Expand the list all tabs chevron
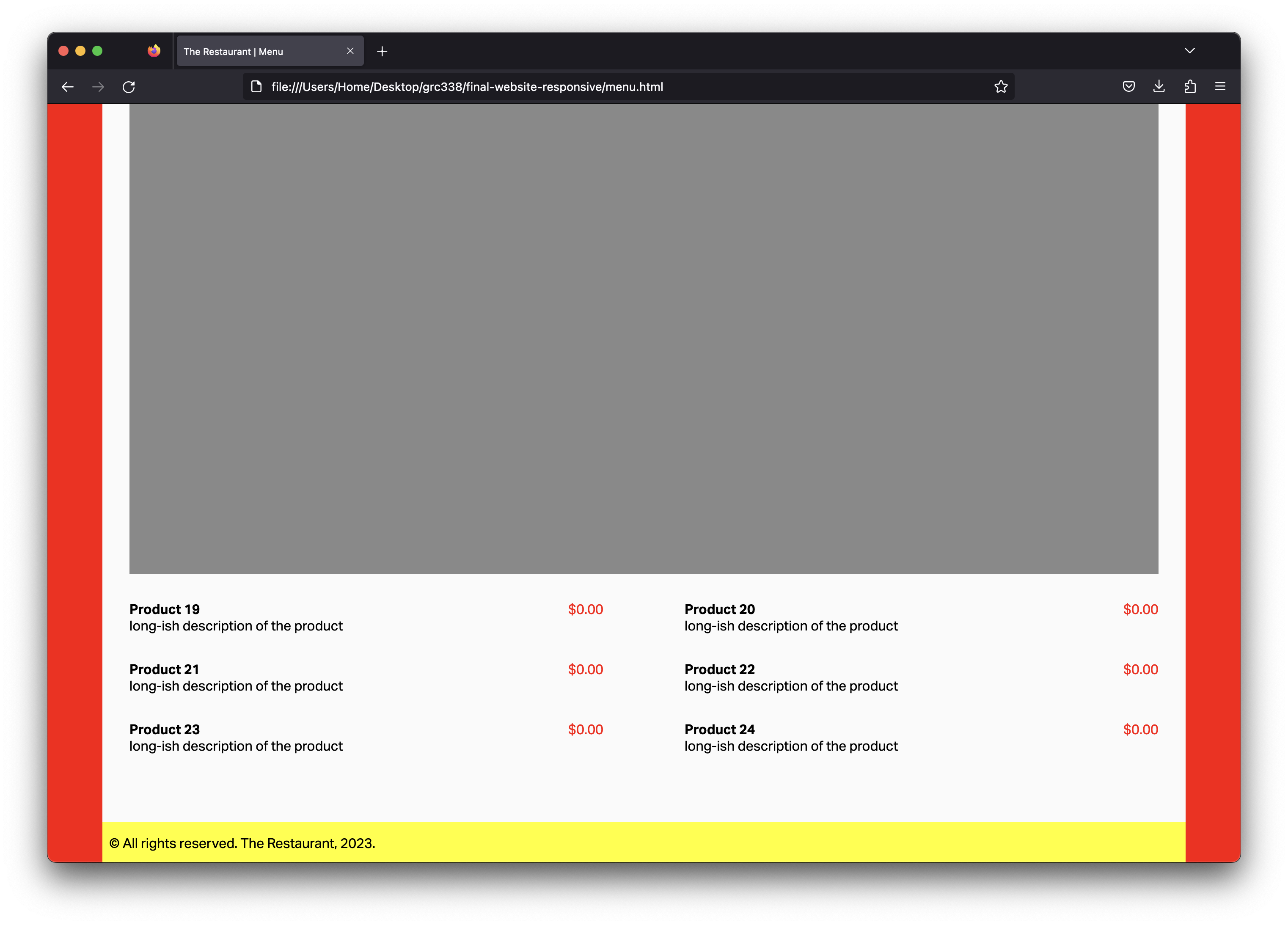 pos(1190,50)
